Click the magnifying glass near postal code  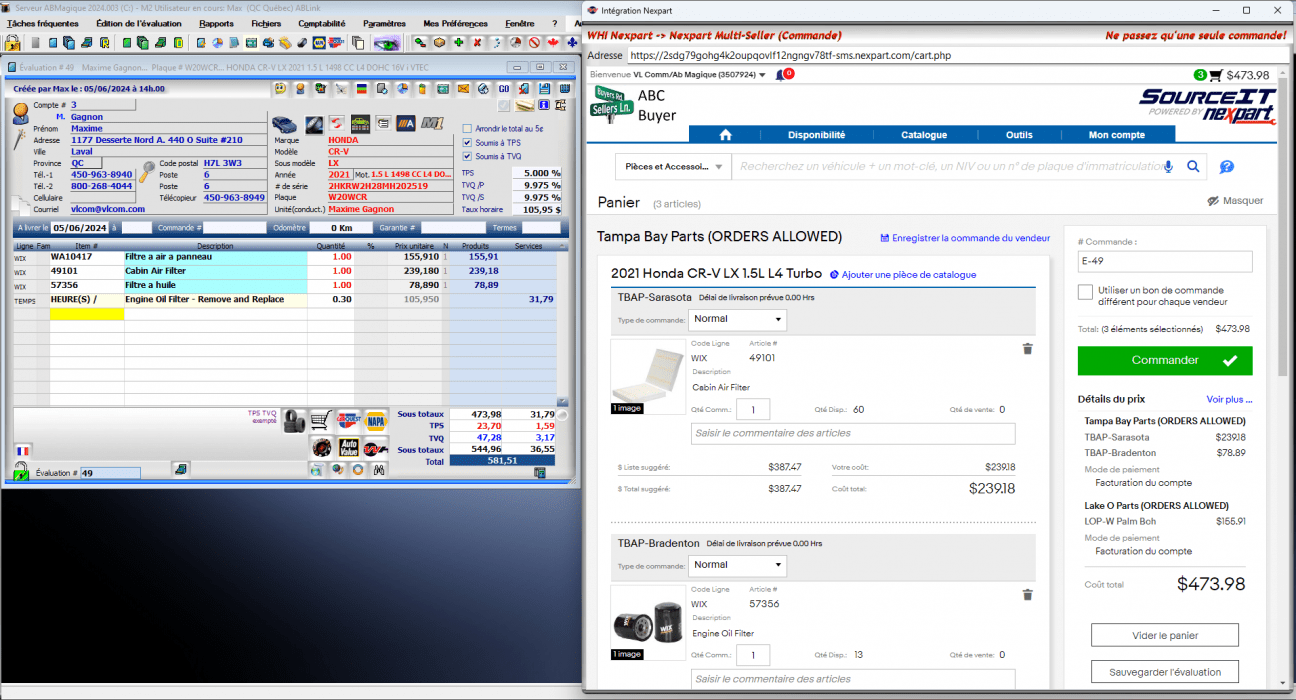[147, 169]
